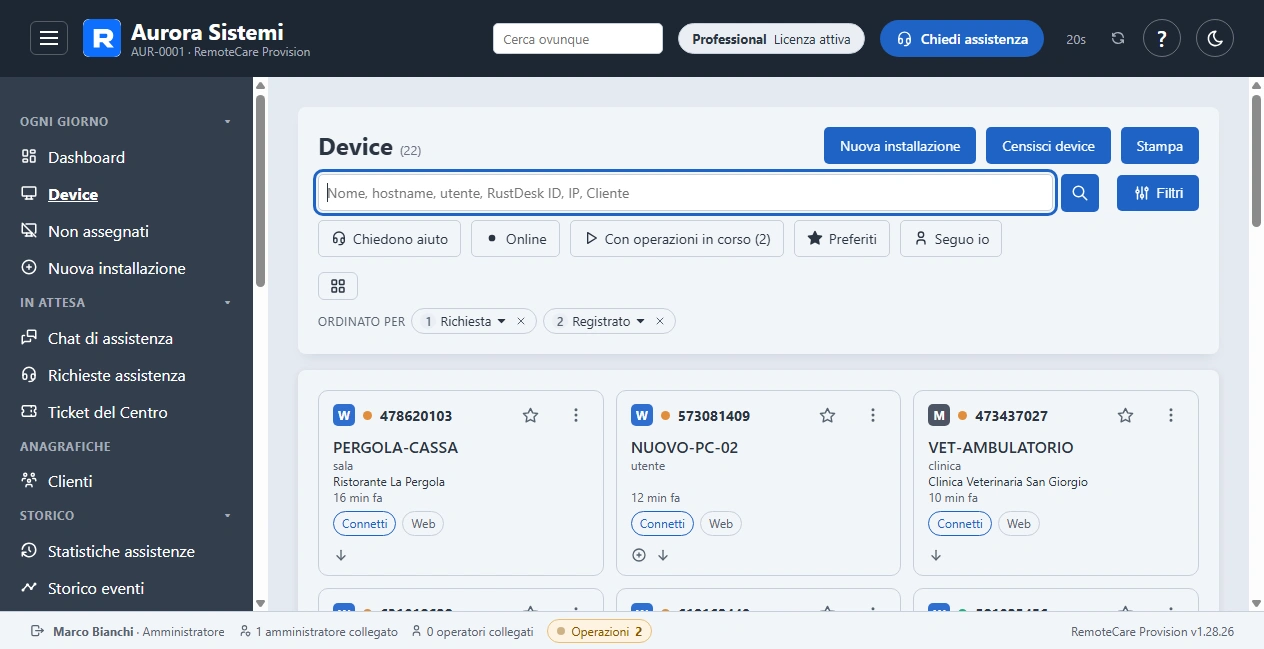Click the Professional Licenza attiva badge
The image size is (1264, 649).
tap(771, 39)
